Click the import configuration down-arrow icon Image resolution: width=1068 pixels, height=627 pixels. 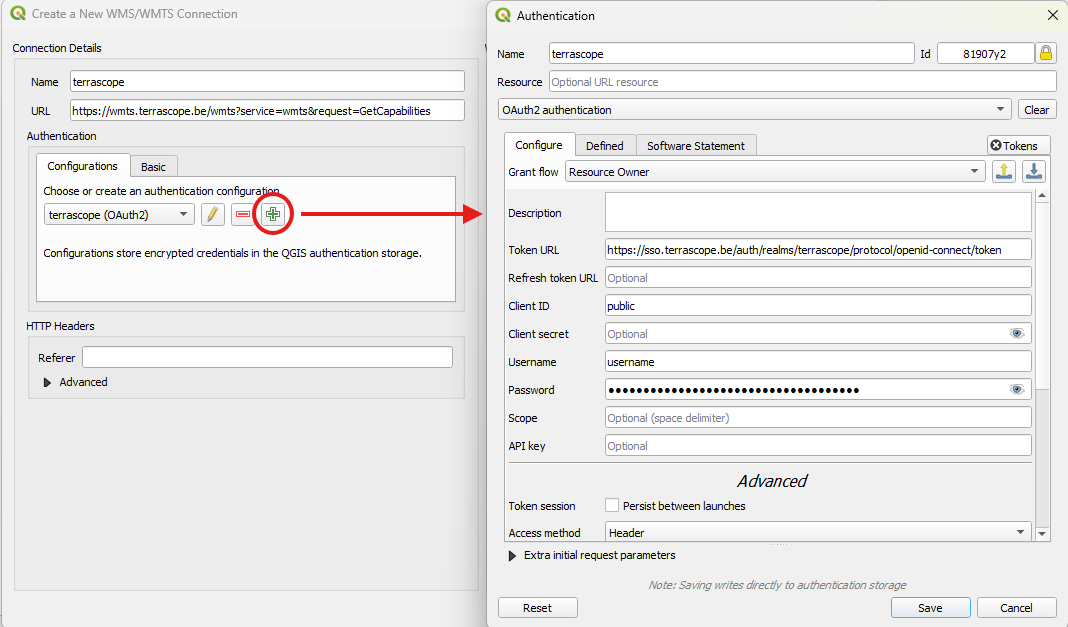1034,172
